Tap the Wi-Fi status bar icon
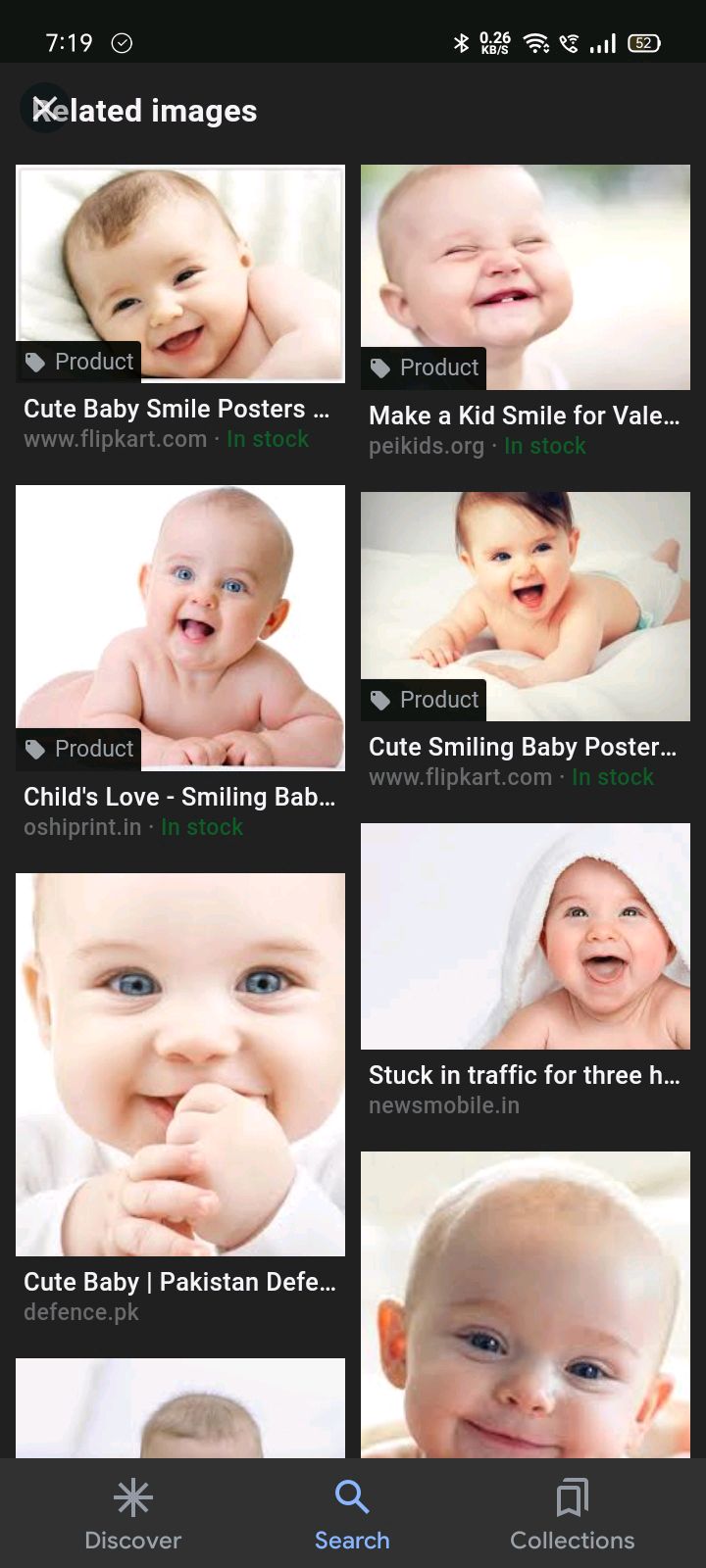The height and width of the screenshot is (1568, 706). tap(535, 43)
